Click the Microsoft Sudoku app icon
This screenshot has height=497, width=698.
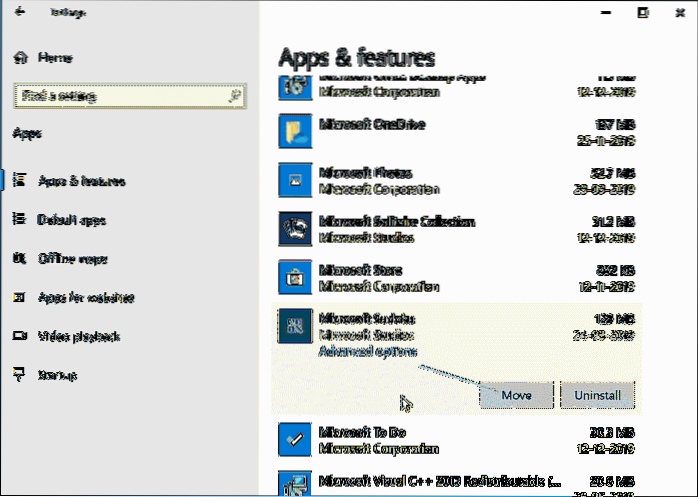pos(295,326)
